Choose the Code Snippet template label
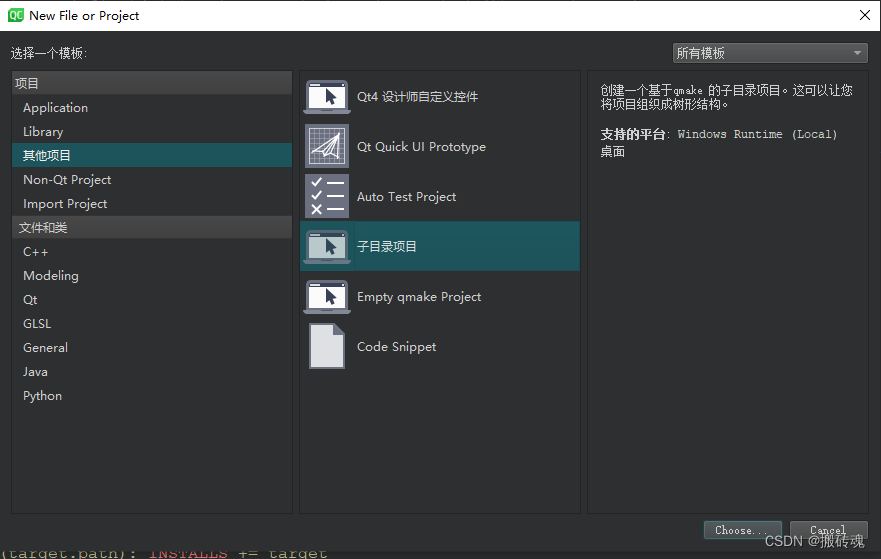881x559 pixels. click(x=397, y=347)
